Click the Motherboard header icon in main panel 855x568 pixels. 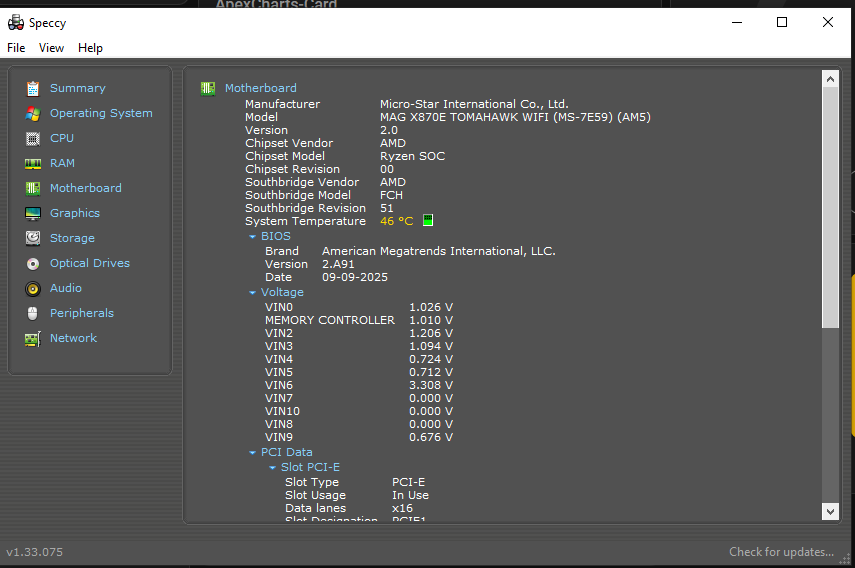(208, 88)
